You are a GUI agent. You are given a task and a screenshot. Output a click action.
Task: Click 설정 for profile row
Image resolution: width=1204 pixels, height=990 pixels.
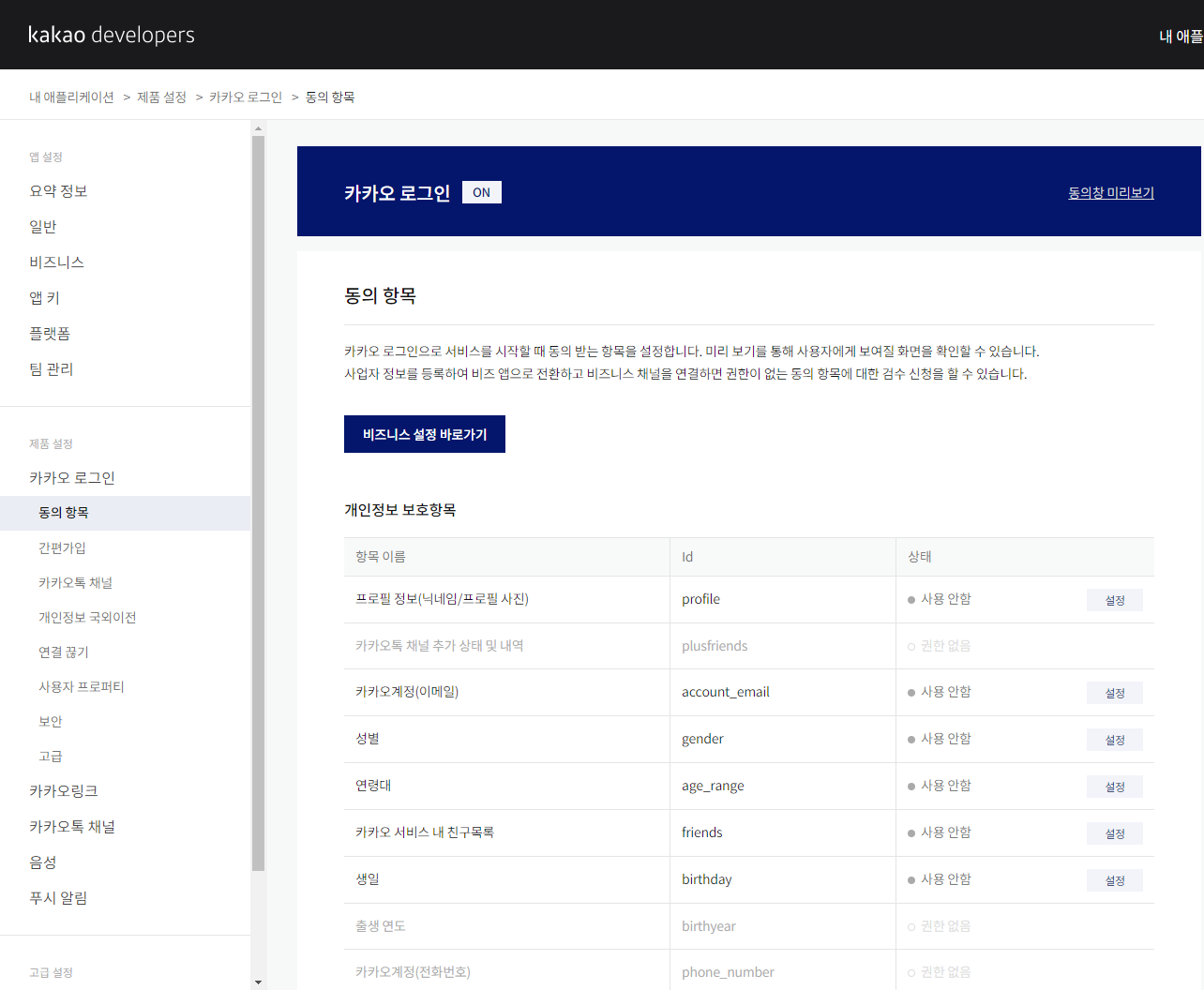pos(1115,600)
